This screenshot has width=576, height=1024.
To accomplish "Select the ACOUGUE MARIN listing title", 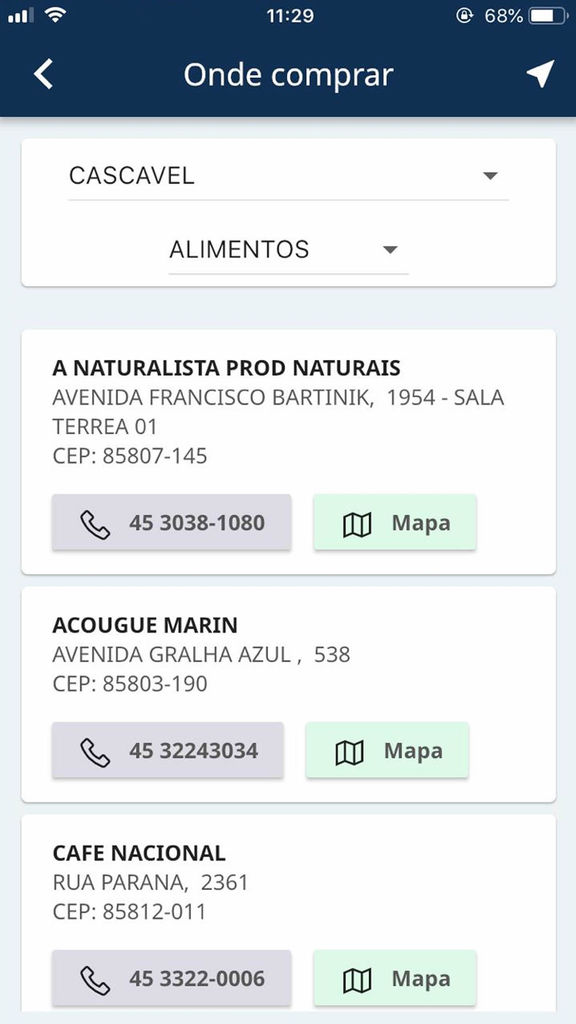I will pyautogui.click(x=145, y=625).
